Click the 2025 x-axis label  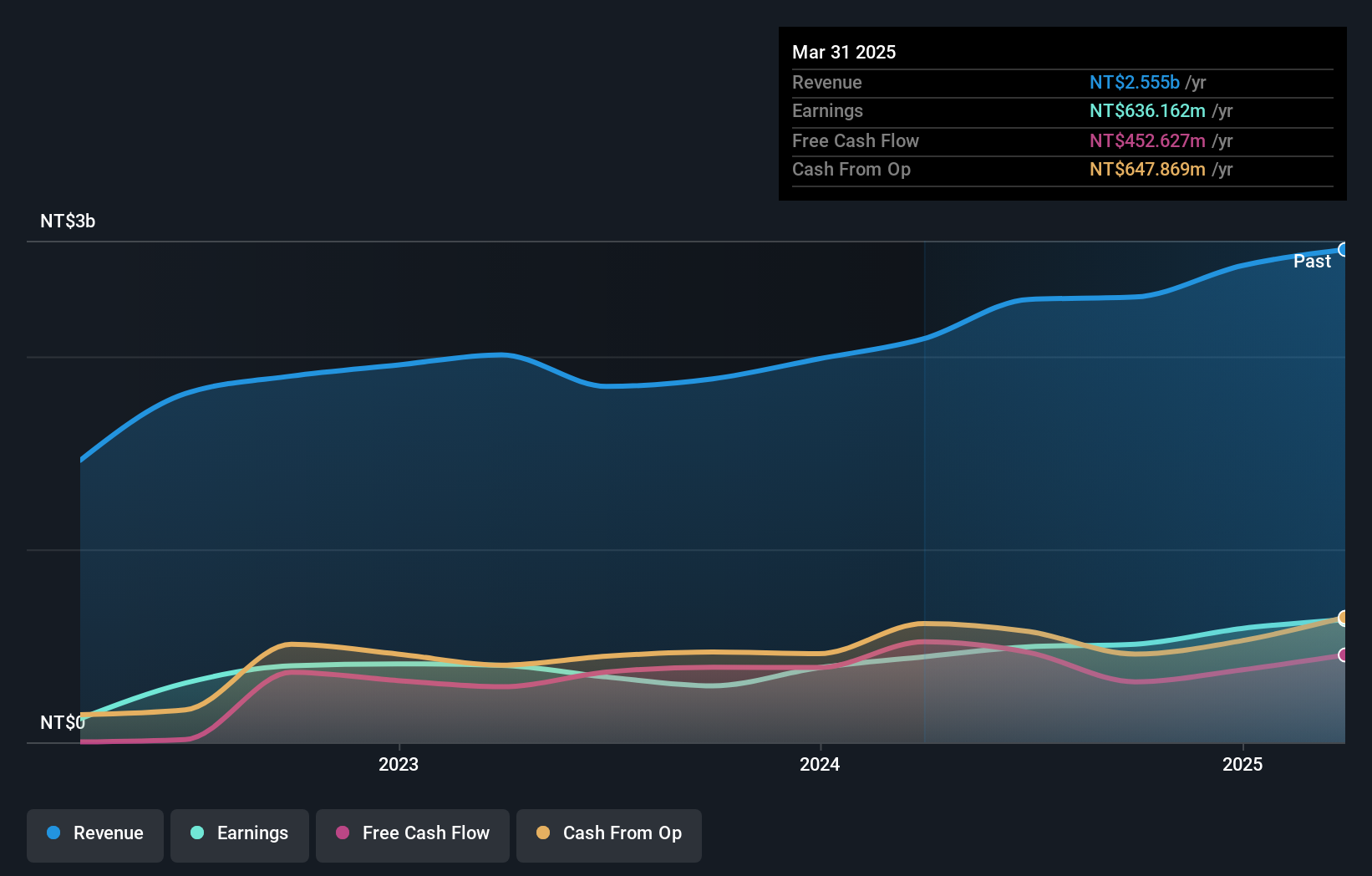click(1242, 765)
